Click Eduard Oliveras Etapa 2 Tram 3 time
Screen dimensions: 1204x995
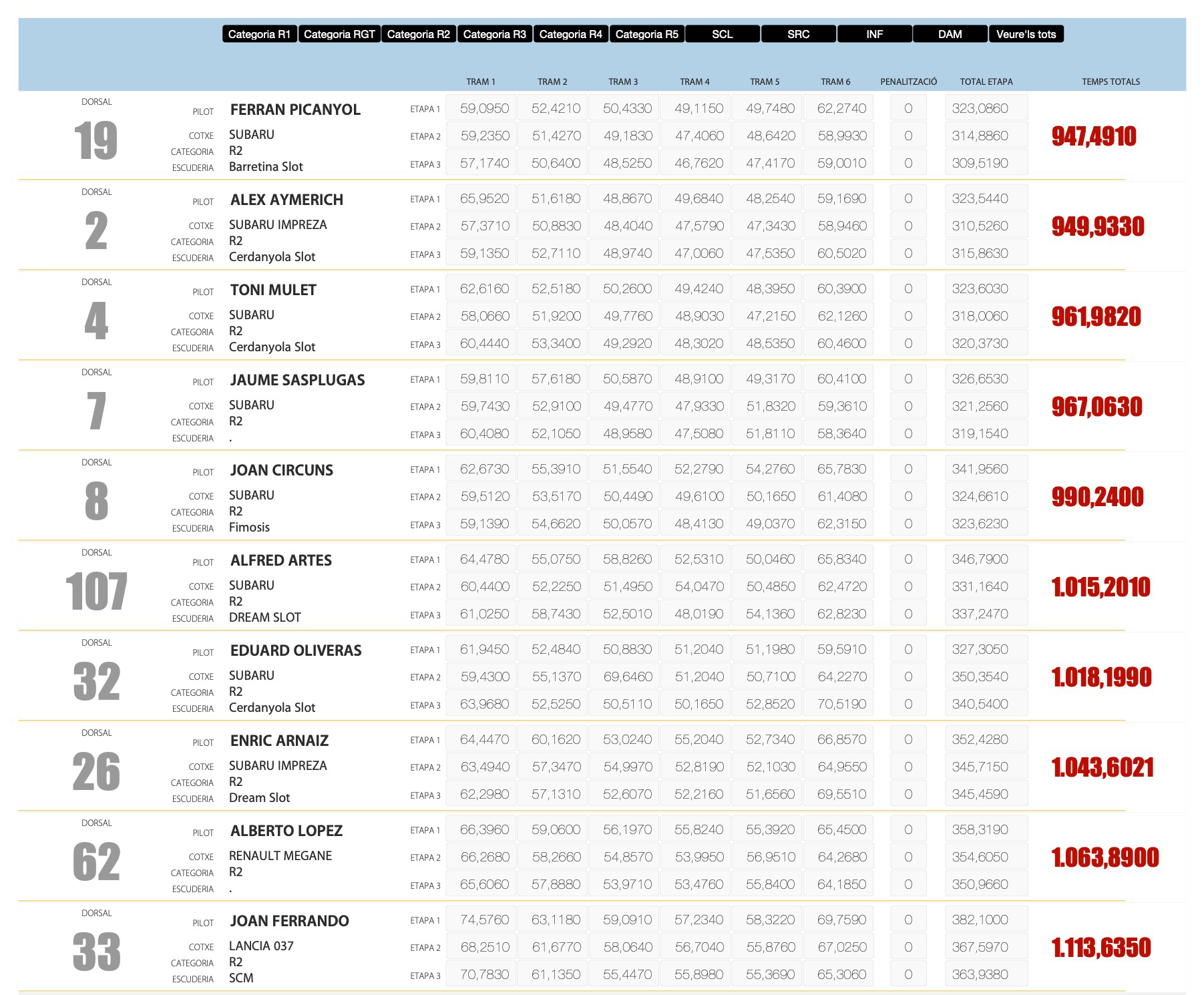[x=627, y=676]
